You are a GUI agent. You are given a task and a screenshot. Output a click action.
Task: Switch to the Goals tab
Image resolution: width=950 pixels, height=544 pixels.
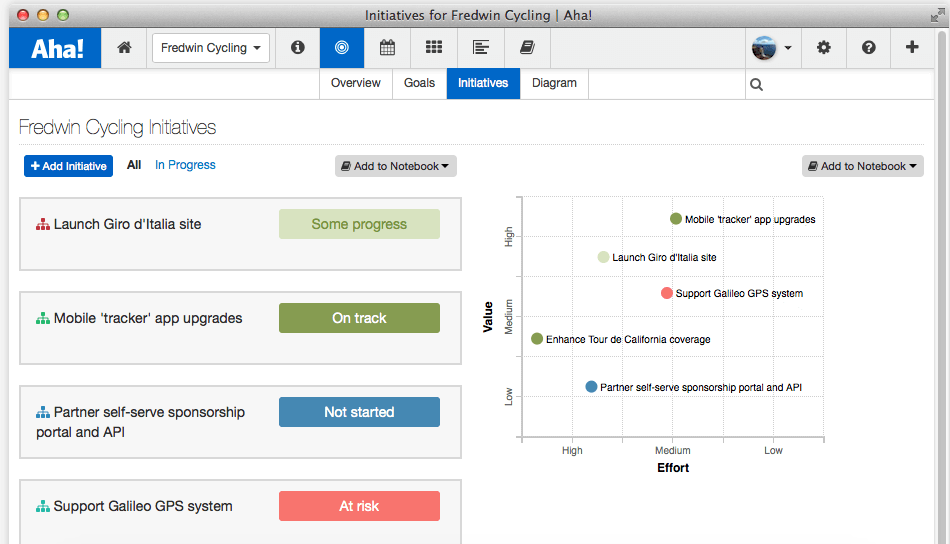(419, 83)
